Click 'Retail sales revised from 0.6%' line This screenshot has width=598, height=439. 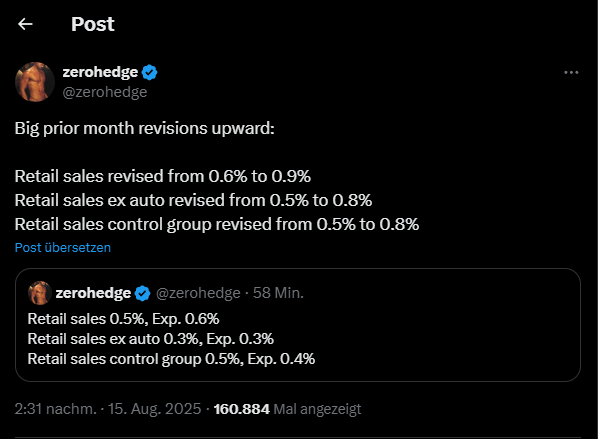point(163,176)
